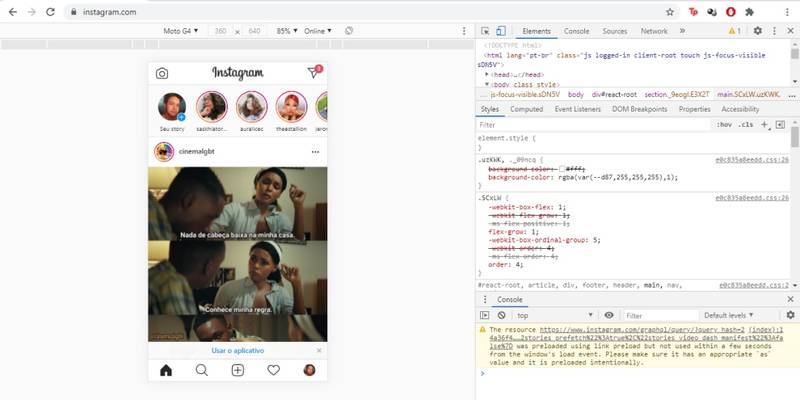Toggle :hov element state panel
Viewport: 800px width, 400px height.
[x=723, y=124]
